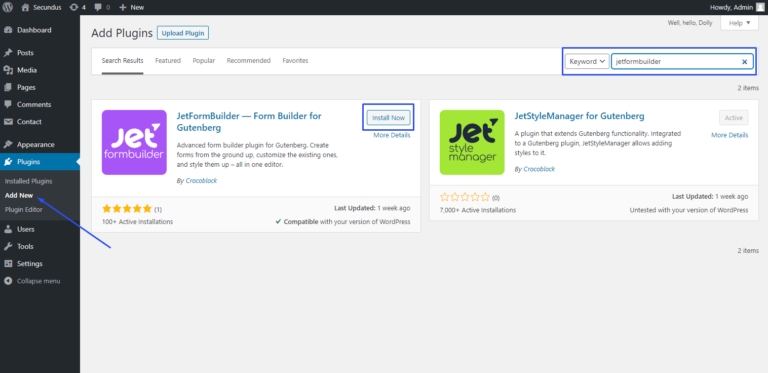Open More Details for JetStyleManager
The image size is (768, 373).
pyautogui.click(x=730, y=135)
